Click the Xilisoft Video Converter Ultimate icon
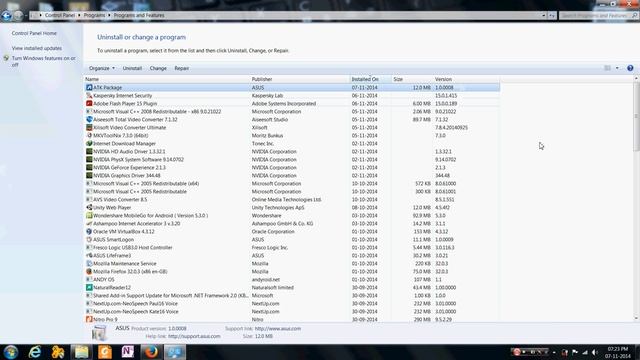 click(89, 127)
